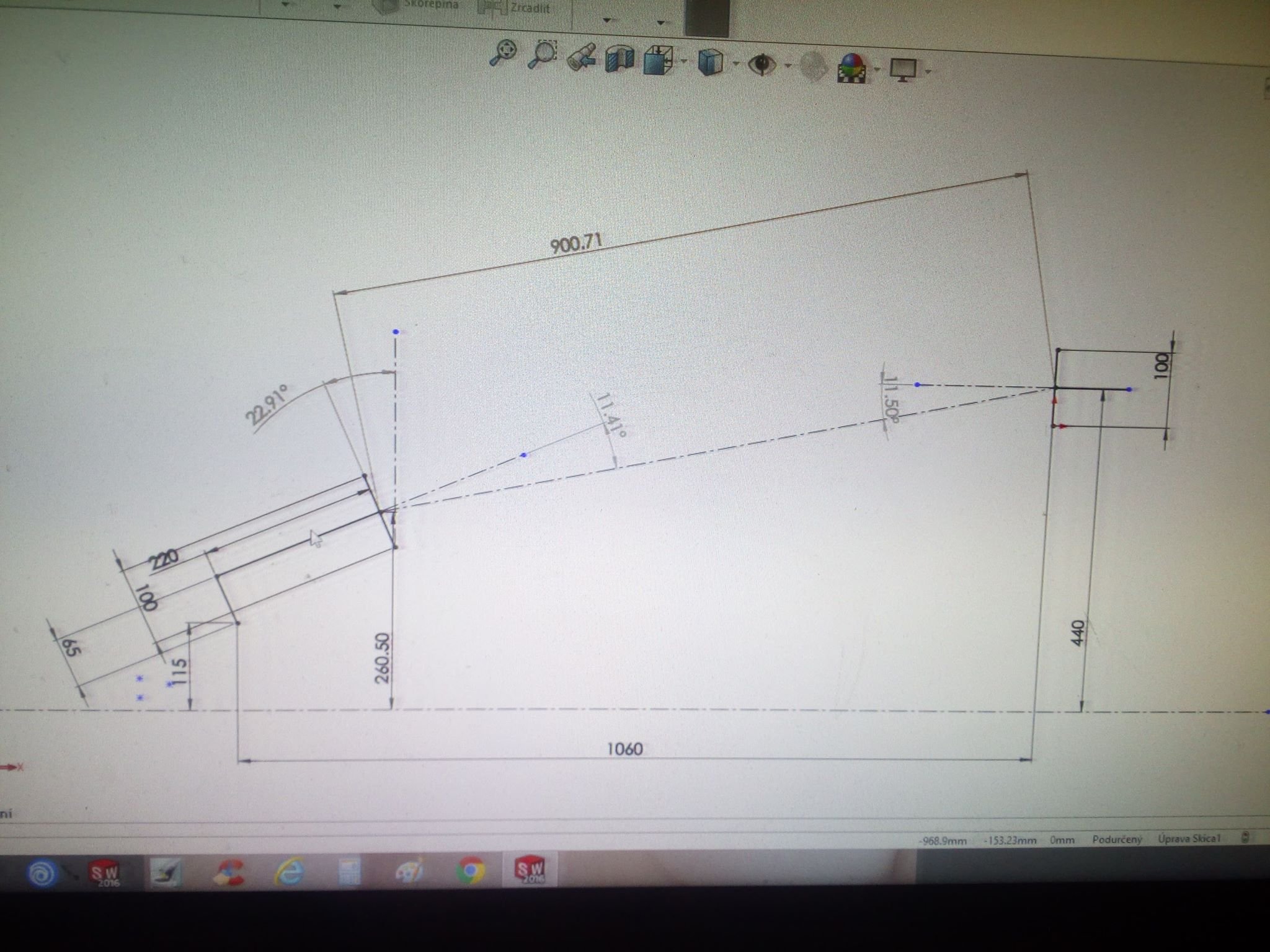Expand the Display Style dropdown arrow
Screen dimensions: 1270x952
tap(735, 64)
